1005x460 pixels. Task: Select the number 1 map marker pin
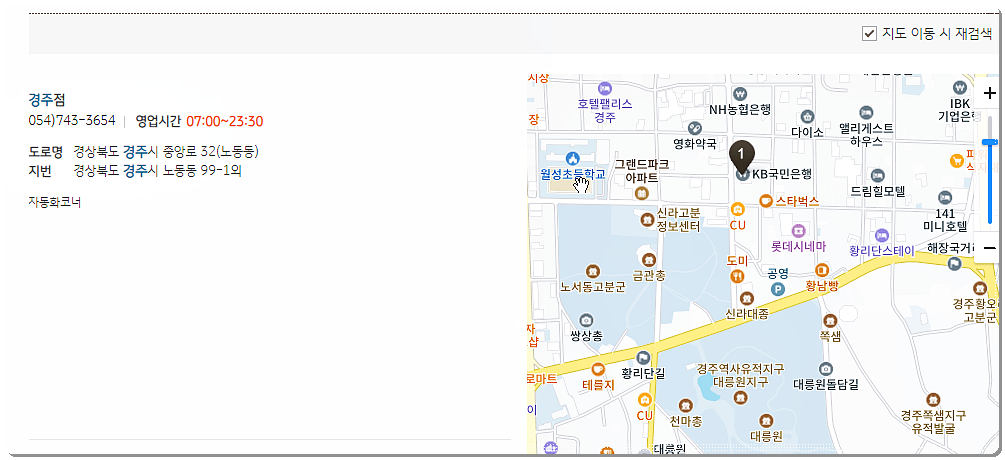742,156
